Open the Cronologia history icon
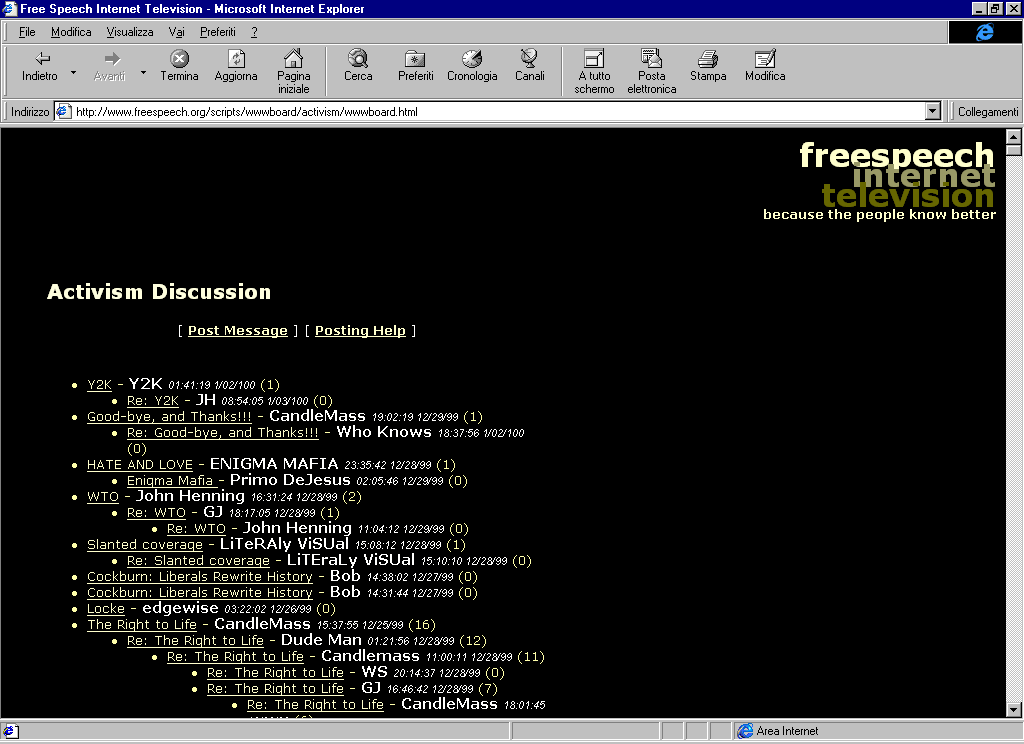 [472, 59]
